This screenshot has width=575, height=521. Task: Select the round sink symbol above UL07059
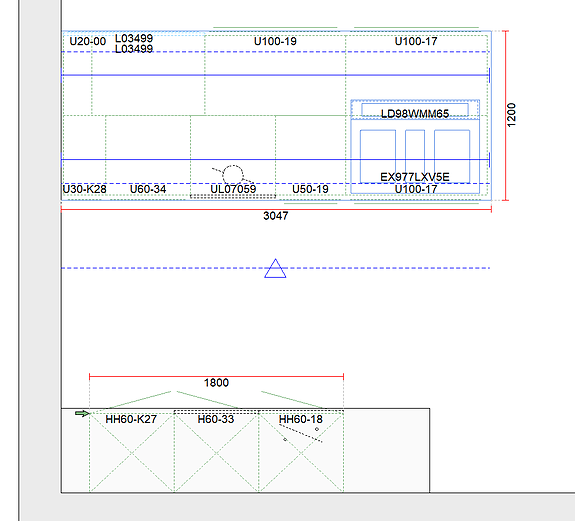click(x=233, y=175)
